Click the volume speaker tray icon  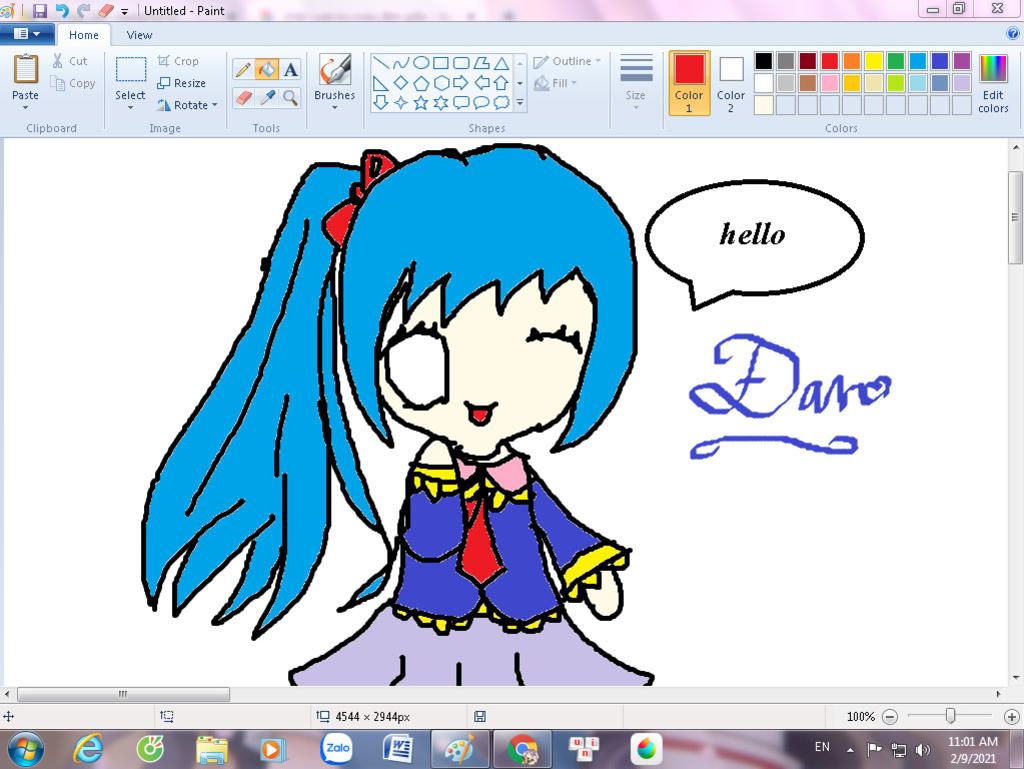(922, 750)
